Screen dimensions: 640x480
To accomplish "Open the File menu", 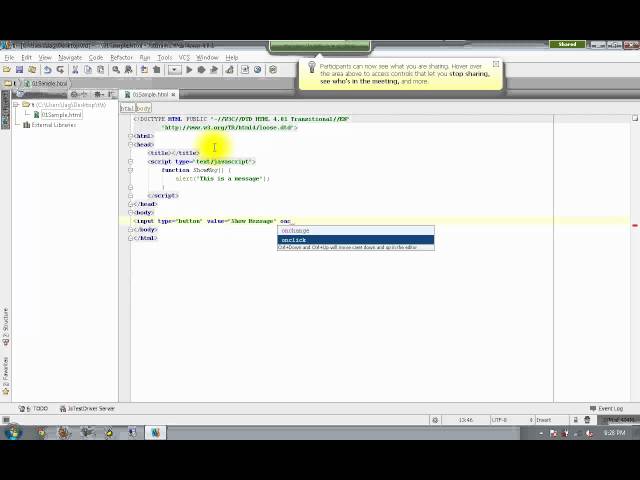I will [9, 58].
